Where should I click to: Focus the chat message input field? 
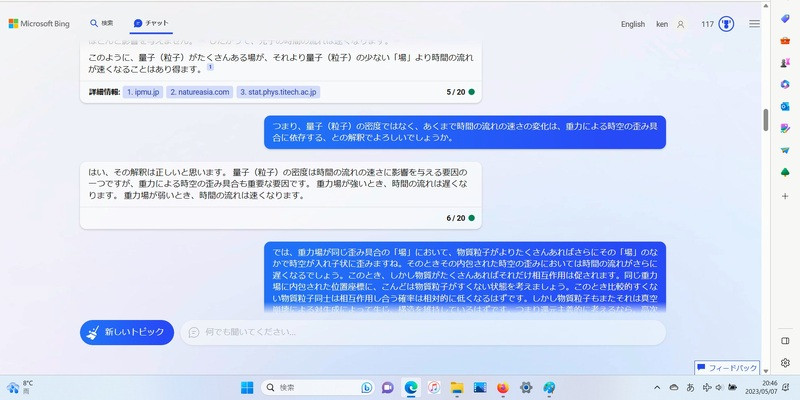click(x=420, y=332)
